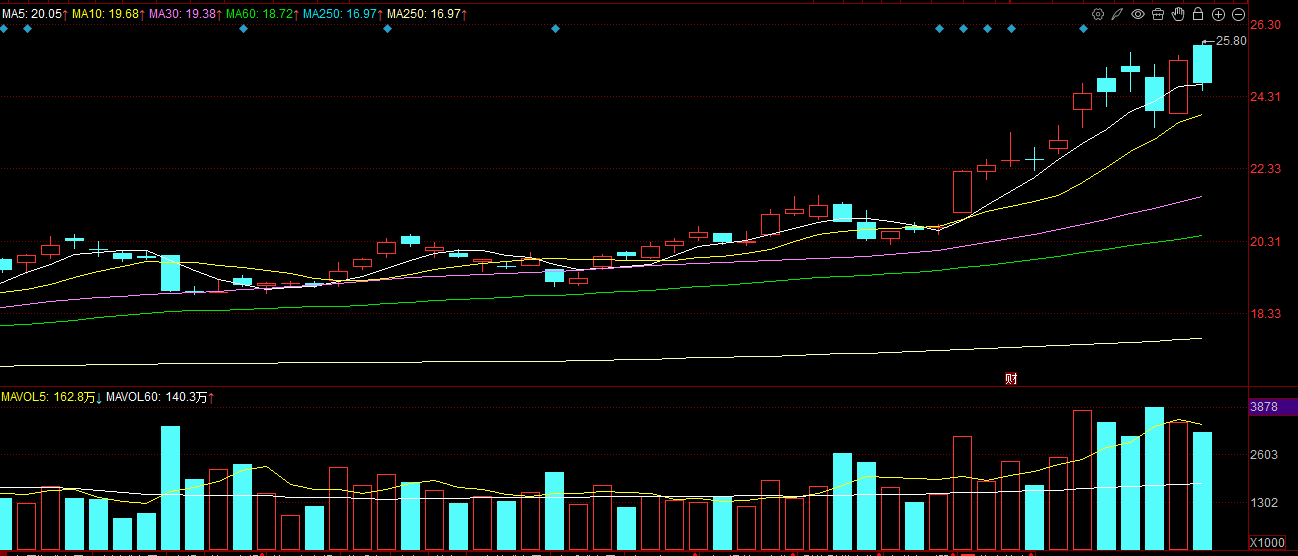The width and height of the screenshot is (1298, 556).
Task: Click the 24.31 price axis label
Action: pyautogui.click(x=1266, y=97)
